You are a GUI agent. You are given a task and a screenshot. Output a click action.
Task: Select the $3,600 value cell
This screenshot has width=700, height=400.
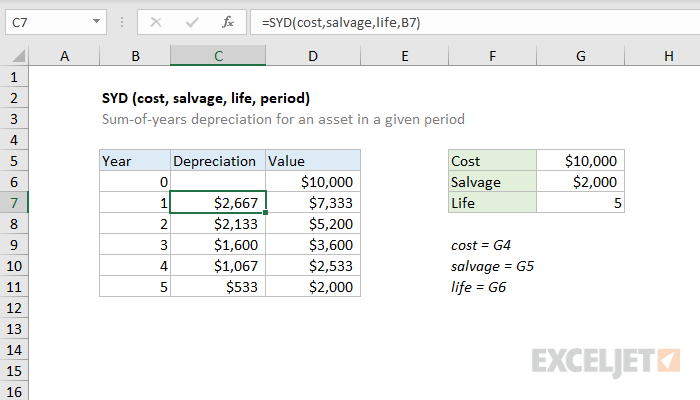pos(313,245)
